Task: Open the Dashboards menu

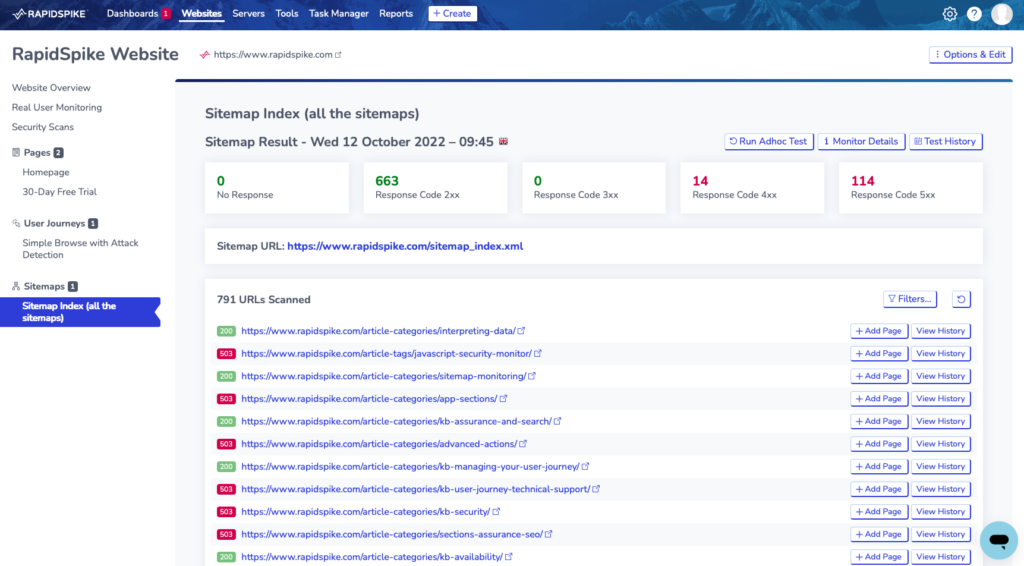Action: tap(132, 14)
